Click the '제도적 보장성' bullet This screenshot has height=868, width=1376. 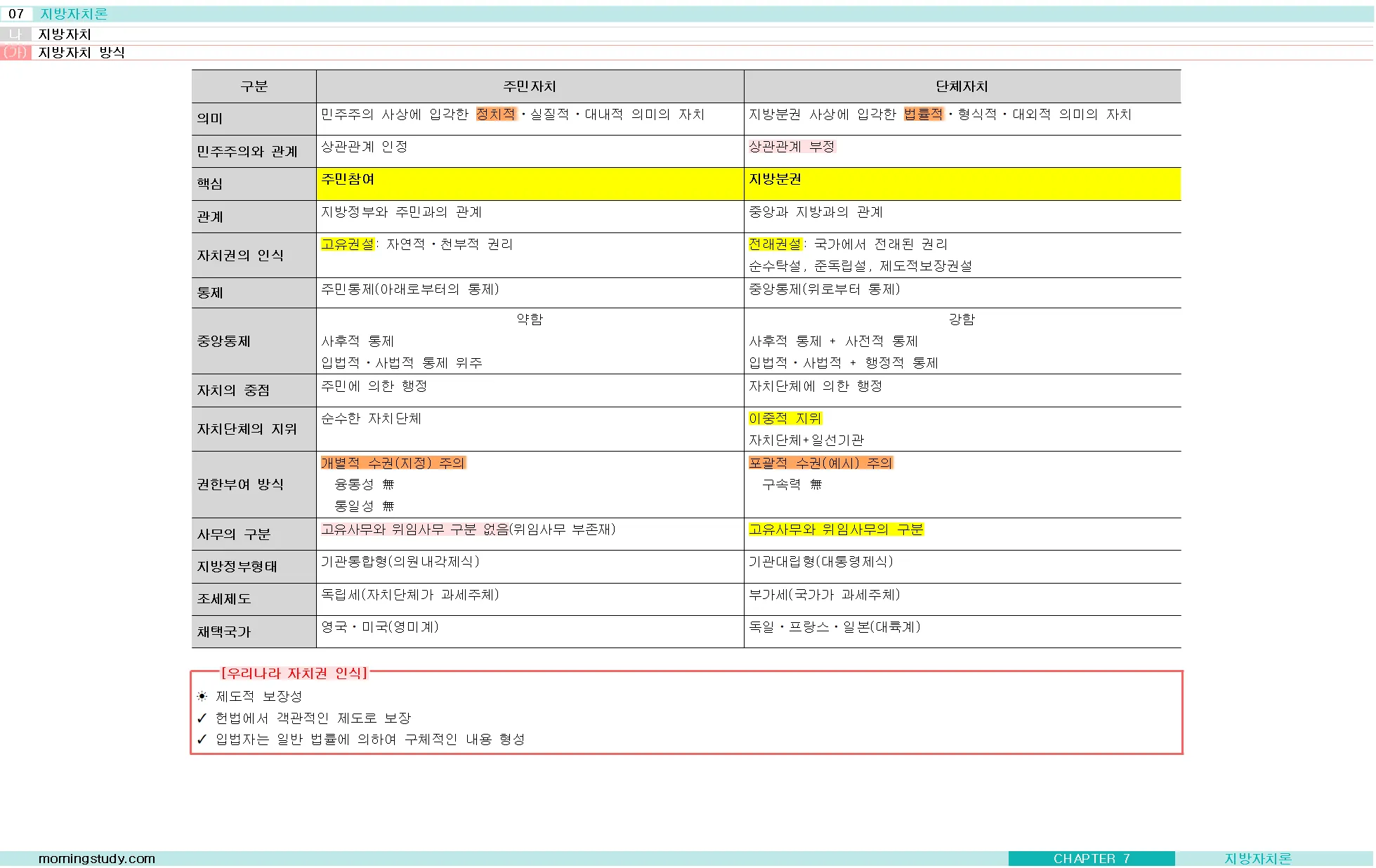point(258,696)
